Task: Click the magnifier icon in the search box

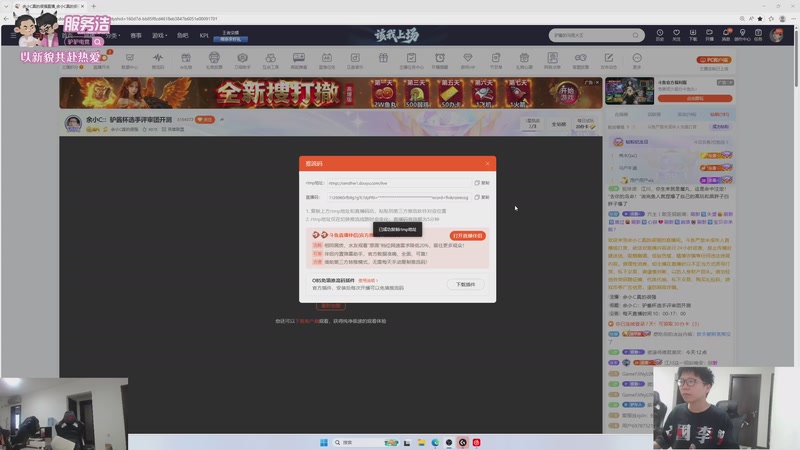Action: pyautogui.click(x=635, y=35)
